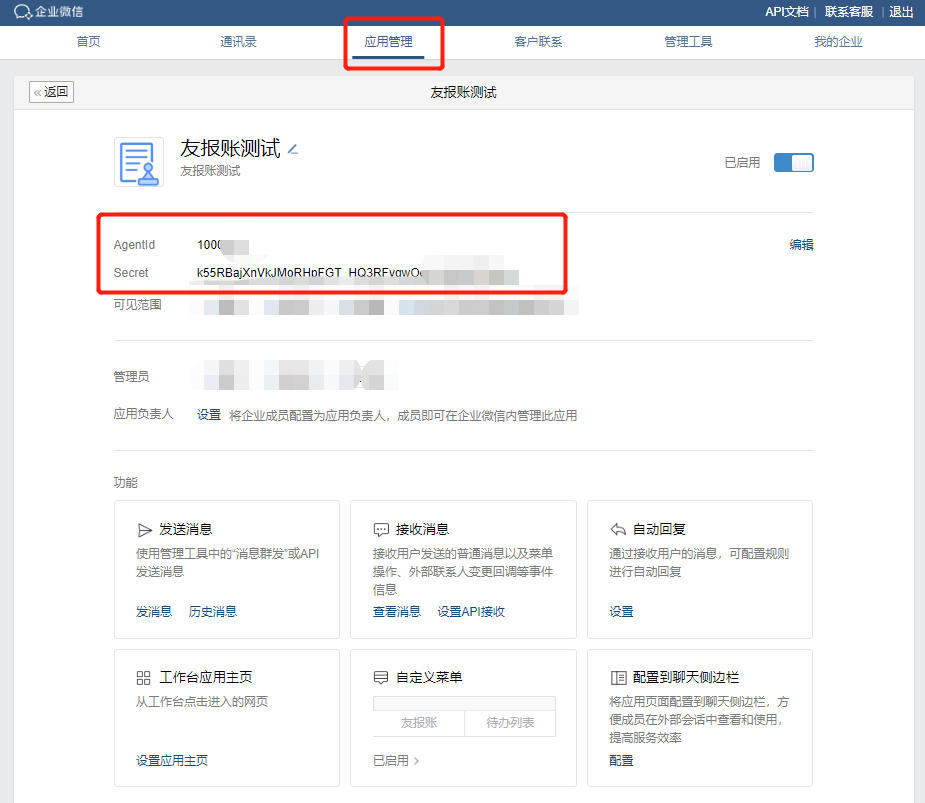Click the 查看消息 link
Screen dimensions: 925x803
pyautogui.click(x=397, y=612)
